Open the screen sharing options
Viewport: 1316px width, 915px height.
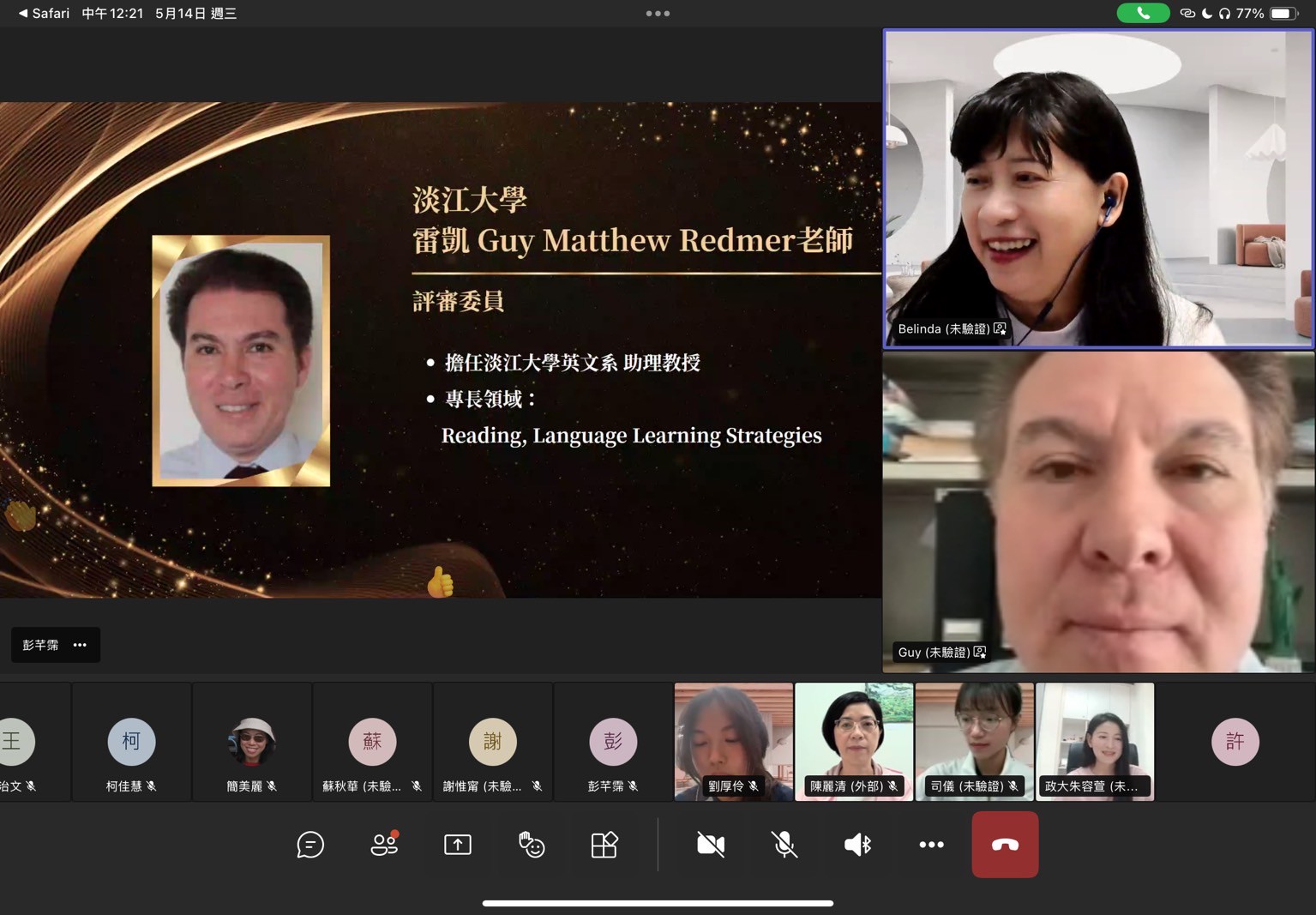pos(457,845)
